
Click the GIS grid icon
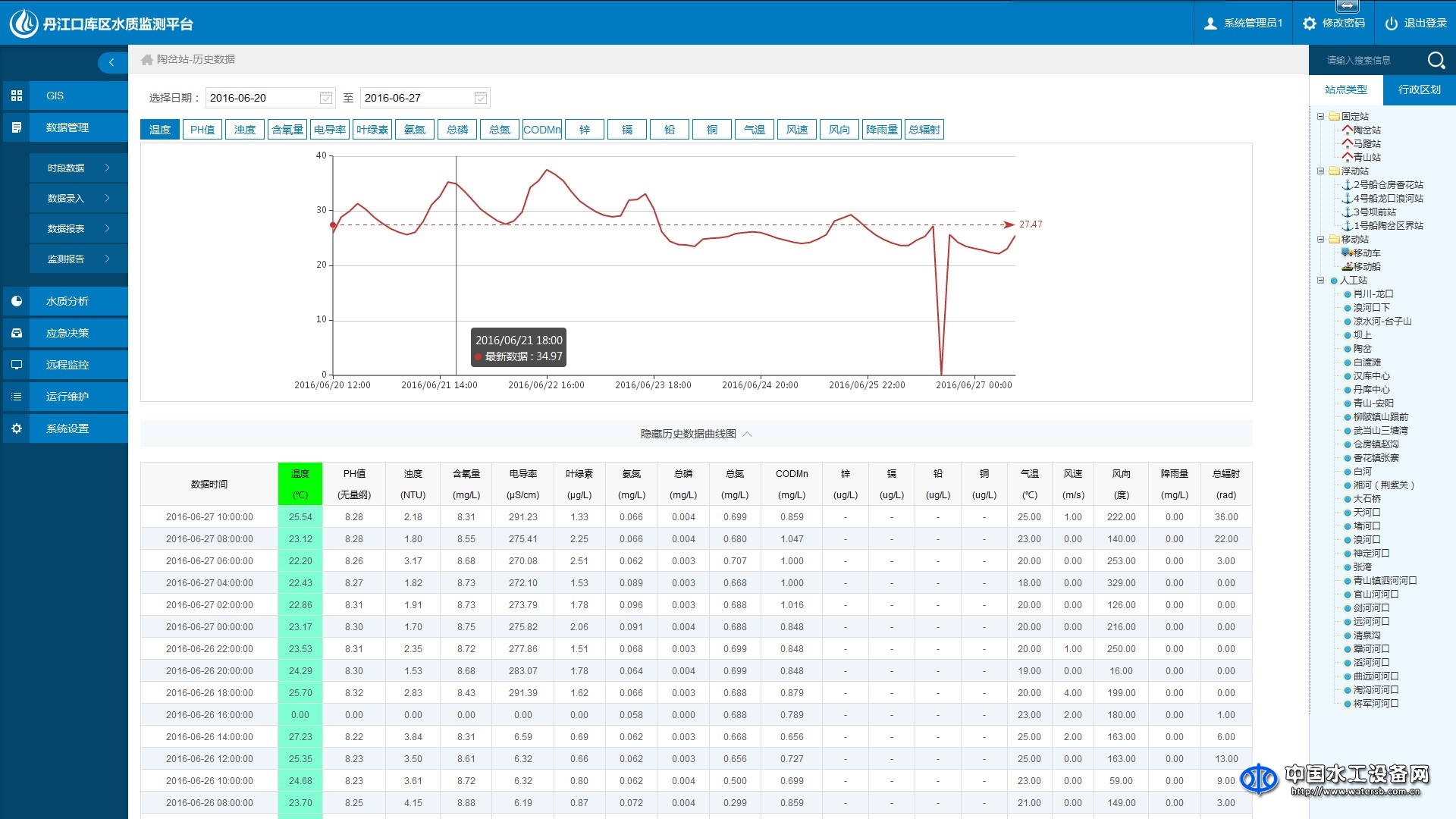(x=17, y=96)
